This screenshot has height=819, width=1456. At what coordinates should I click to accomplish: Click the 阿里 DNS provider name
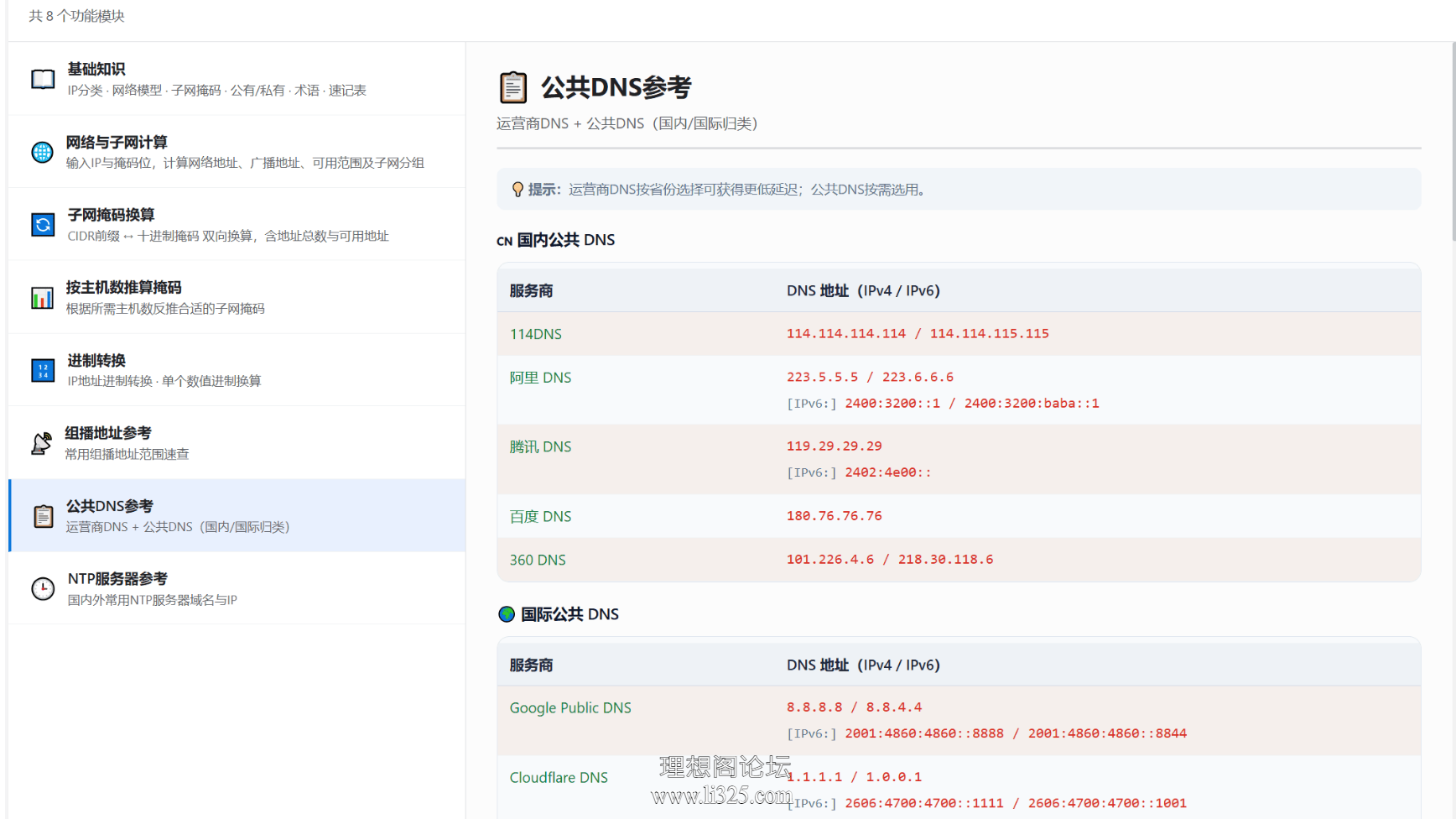coord(540,378)
